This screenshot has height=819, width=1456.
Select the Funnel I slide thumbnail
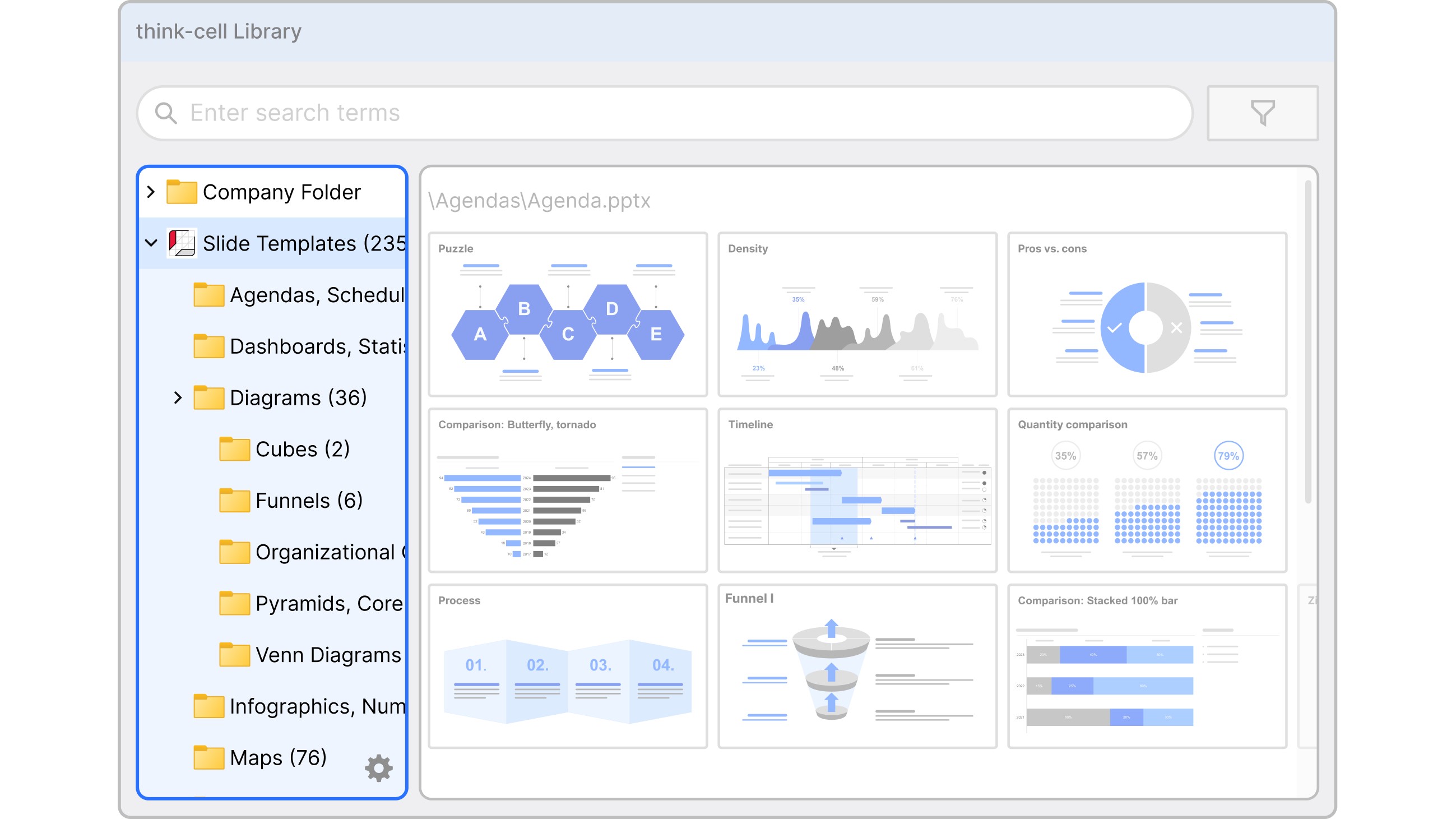point(857,666)
